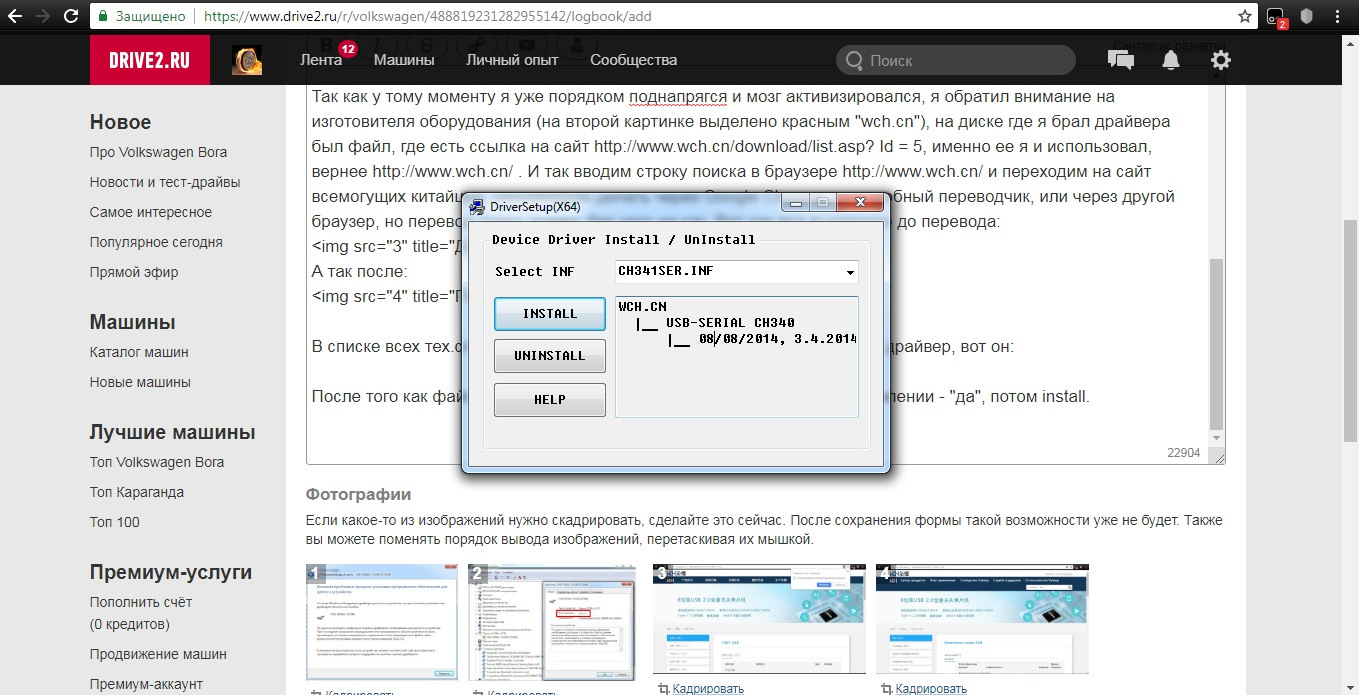Select photo thumbnail number 3
The height and width of the screenshot is (695, 1359).
(759, 619)
